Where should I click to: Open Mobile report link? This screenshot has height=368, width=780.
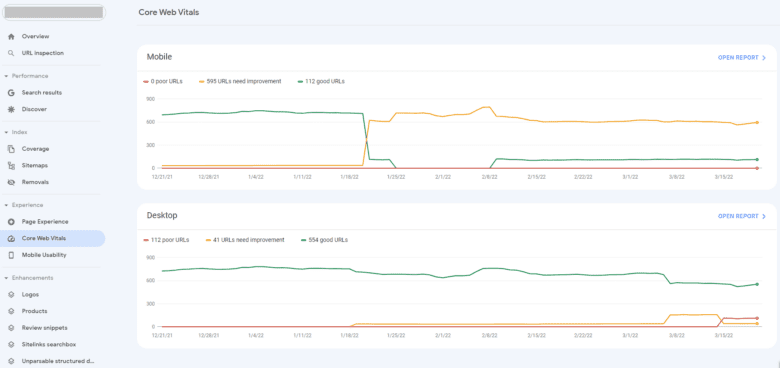coord(742,58)
